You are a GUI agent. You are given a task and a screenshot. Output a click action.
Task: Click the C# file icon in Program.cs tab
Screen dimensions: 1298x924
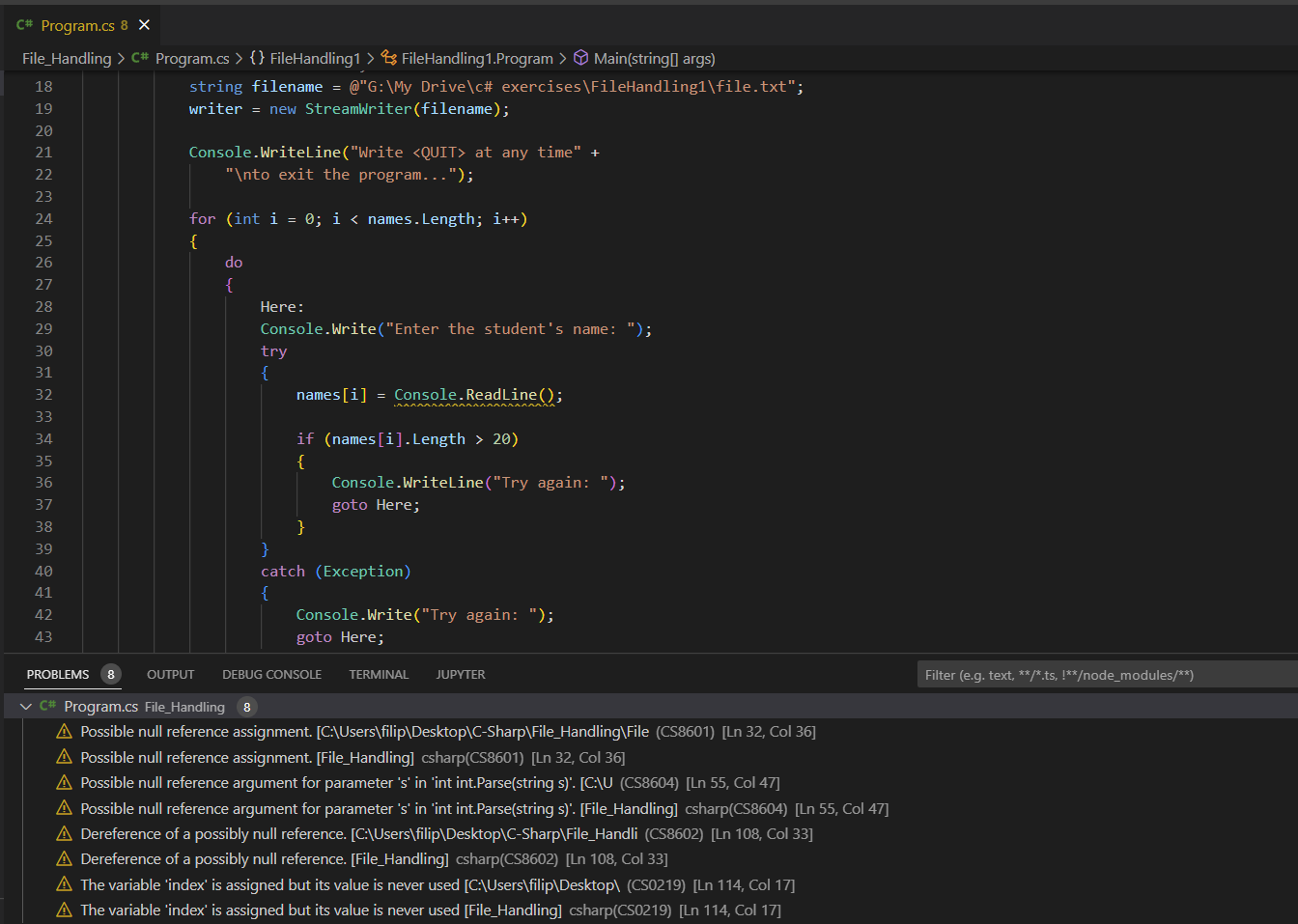pos(25,25)
